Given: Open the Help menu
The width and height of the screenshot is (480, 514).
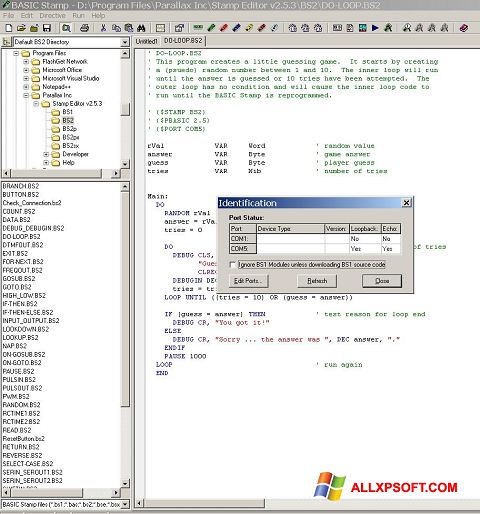Looking at the screenshot, I should coord(98,16).
